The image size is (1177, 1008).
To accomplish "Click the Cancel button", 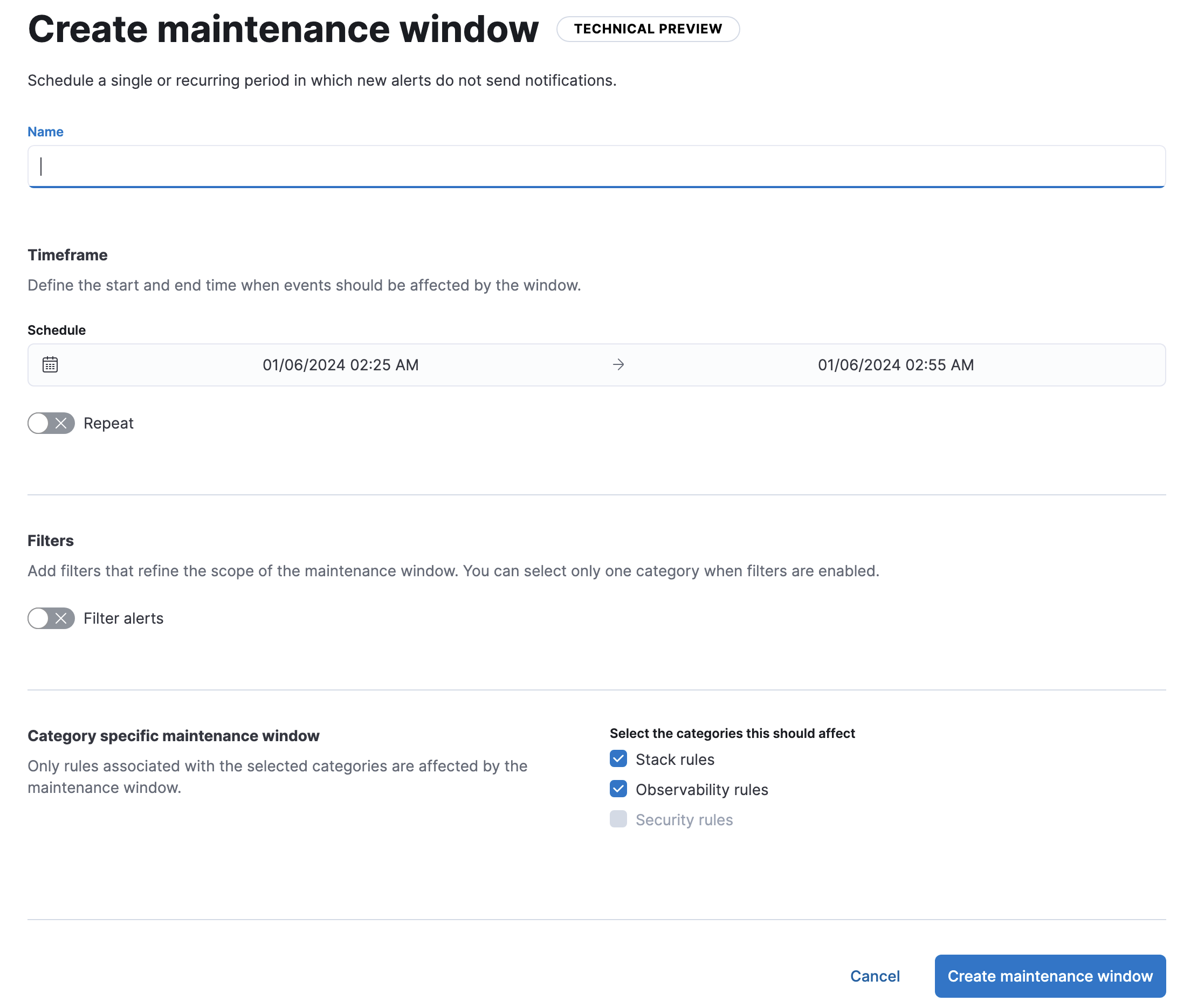I will click(x=875, y=975).
